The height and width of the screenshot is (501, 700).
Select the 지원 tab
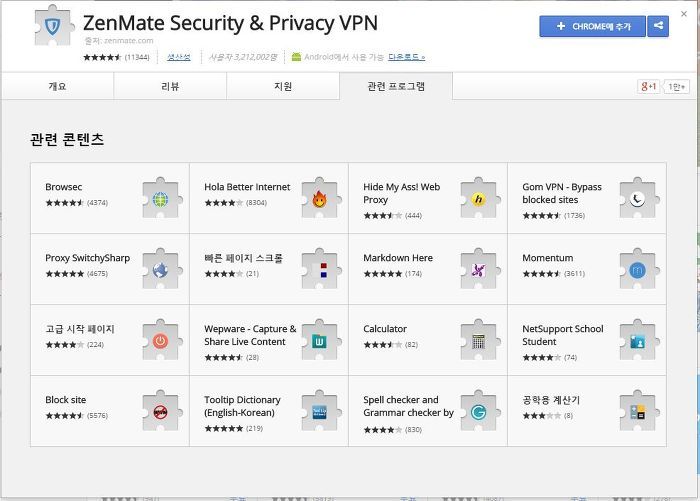[x=283, y=86]
